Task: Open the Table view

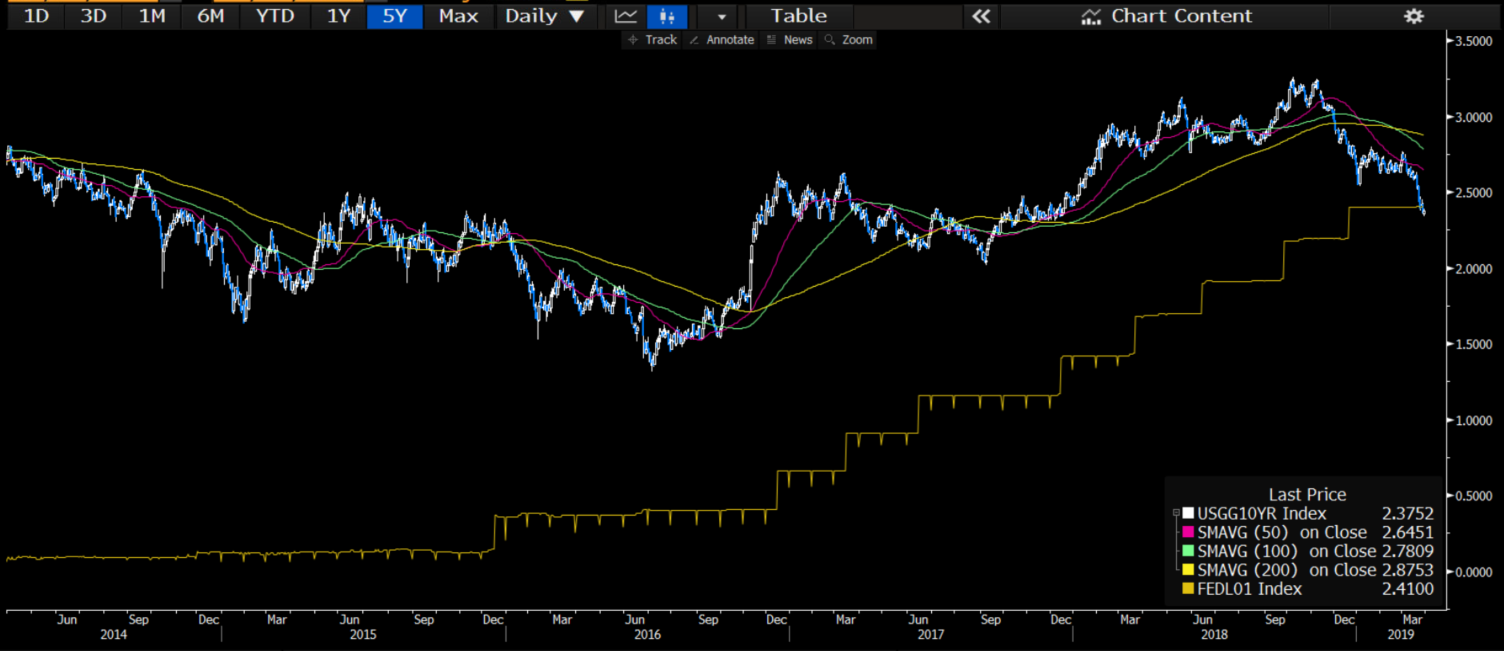Action: [799, 16]
